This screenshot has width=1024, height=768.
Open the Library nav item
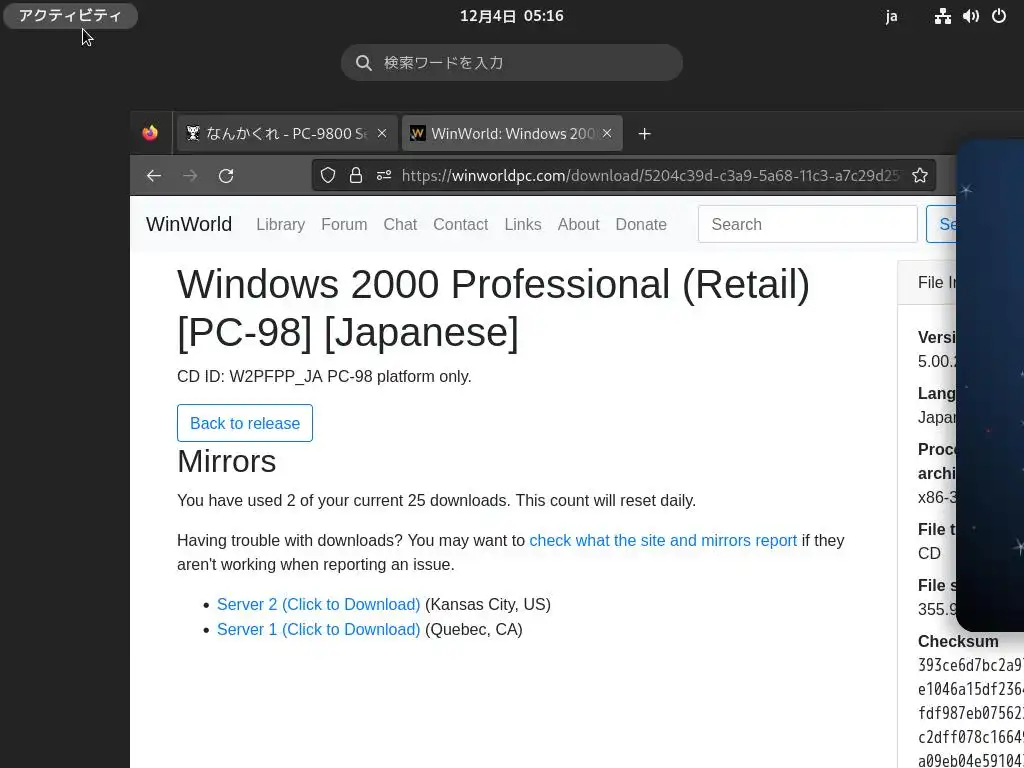(x=280, y=224)
